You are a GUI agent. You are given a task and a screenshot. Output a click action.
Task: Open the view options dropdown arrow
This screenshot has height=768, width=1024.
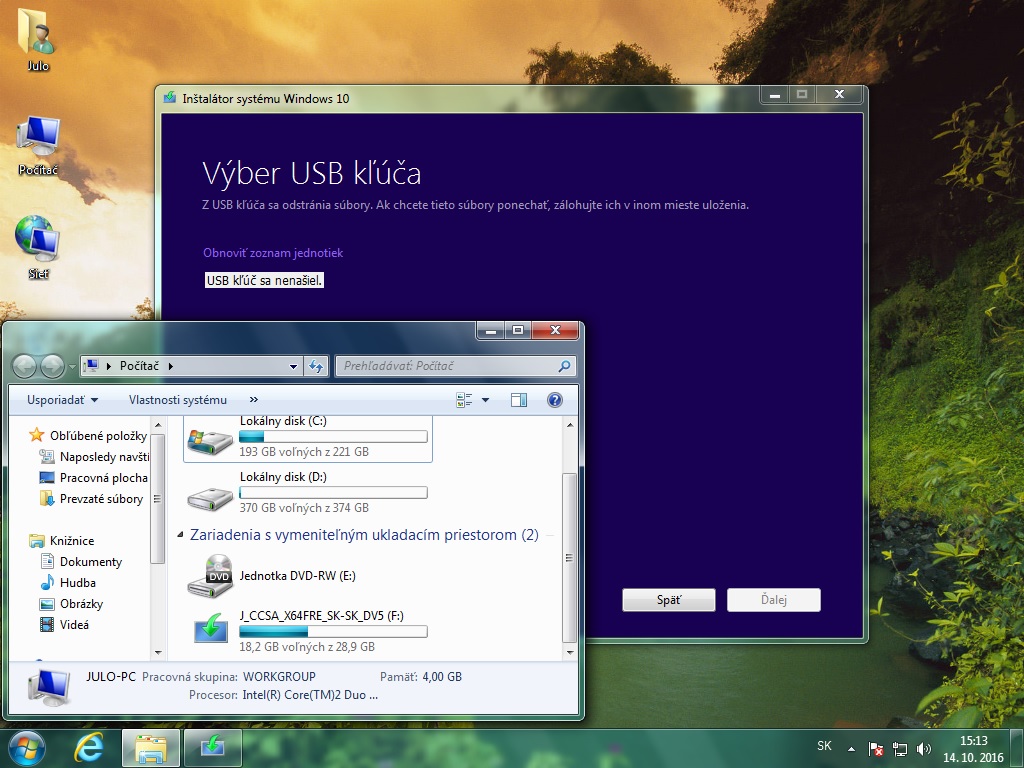(485, 400)
